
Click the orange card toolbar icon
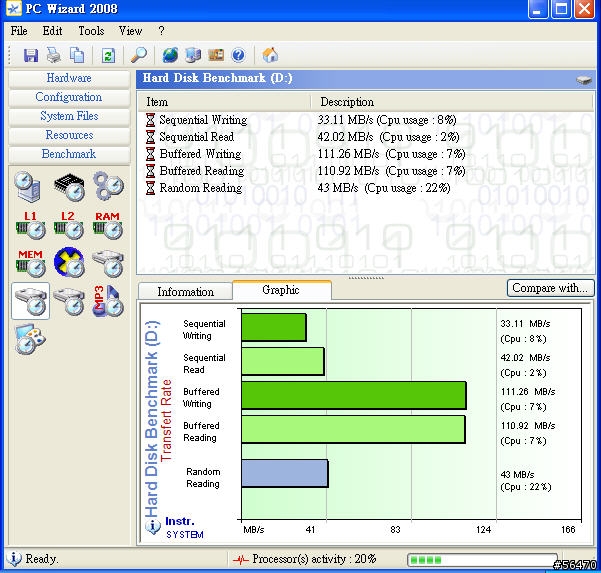tap(216, 55)
